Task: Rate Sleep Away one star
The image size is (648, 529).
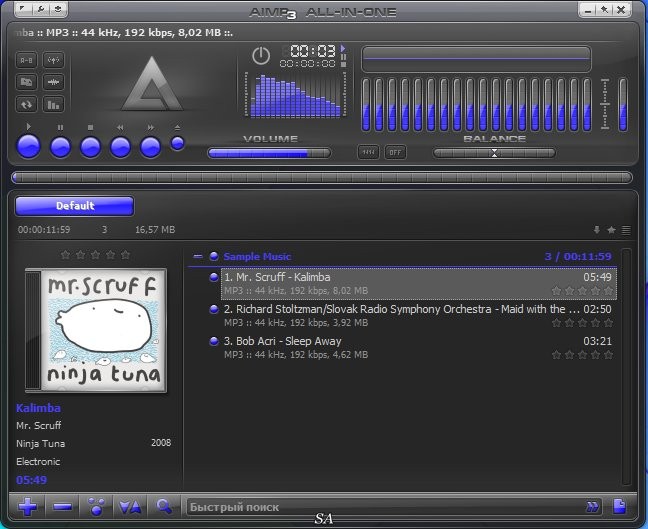Action: [x=556, y=355]
